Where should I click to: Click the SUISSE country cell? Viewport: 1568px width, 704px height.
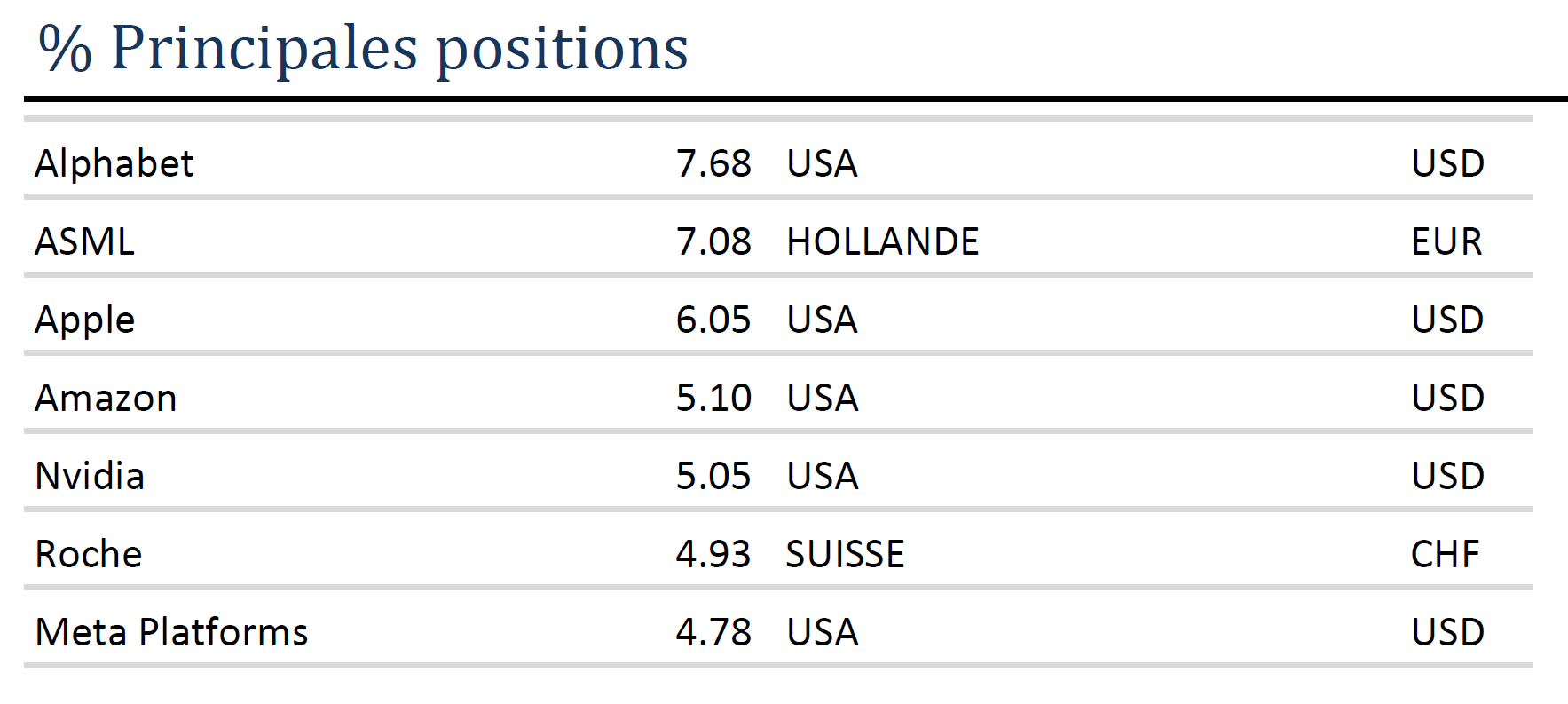point(845,554)
